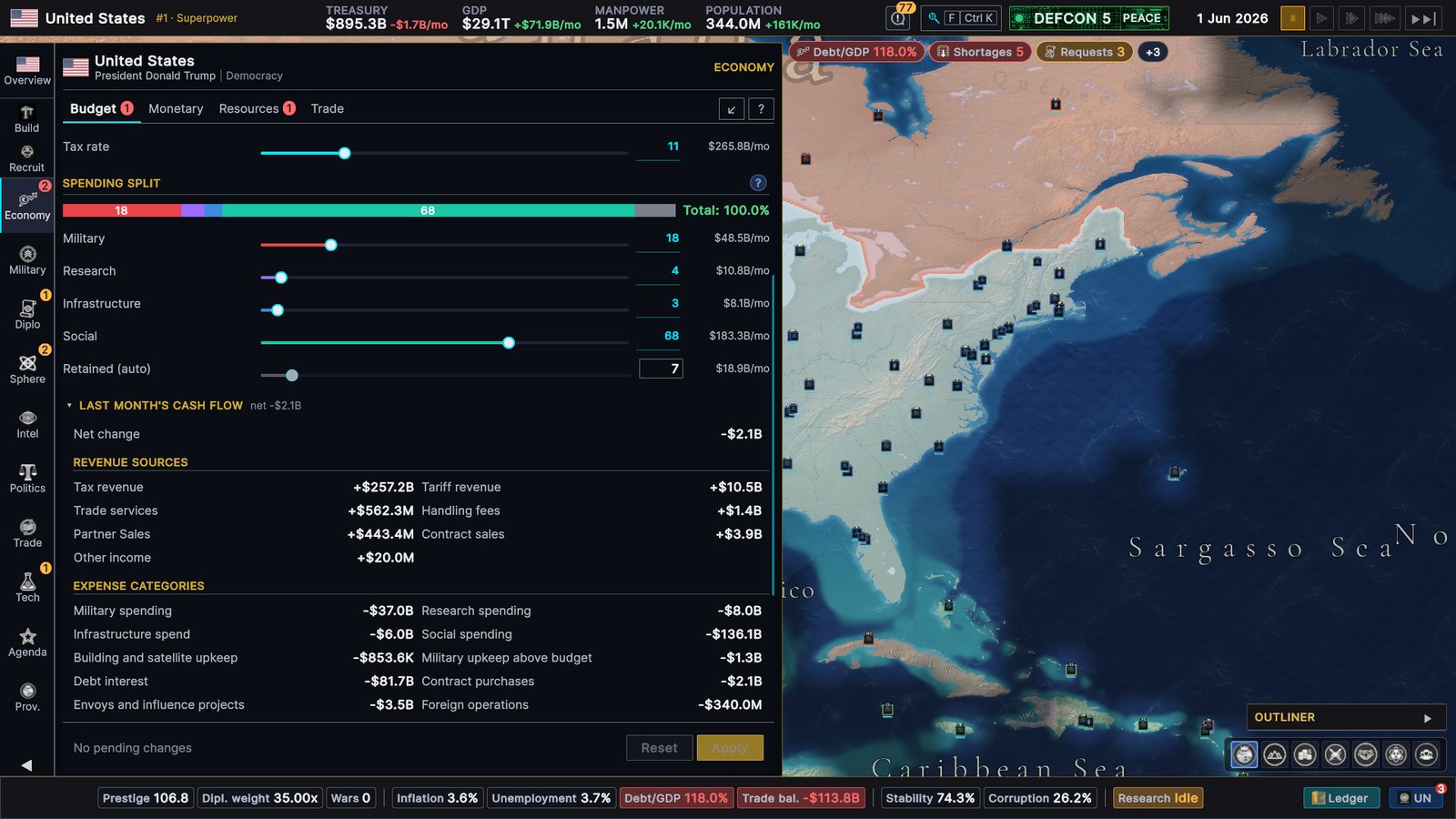Screen dimensions: 1456x819
Task: Pause the game with pause button
Action: click(1292, 17)
